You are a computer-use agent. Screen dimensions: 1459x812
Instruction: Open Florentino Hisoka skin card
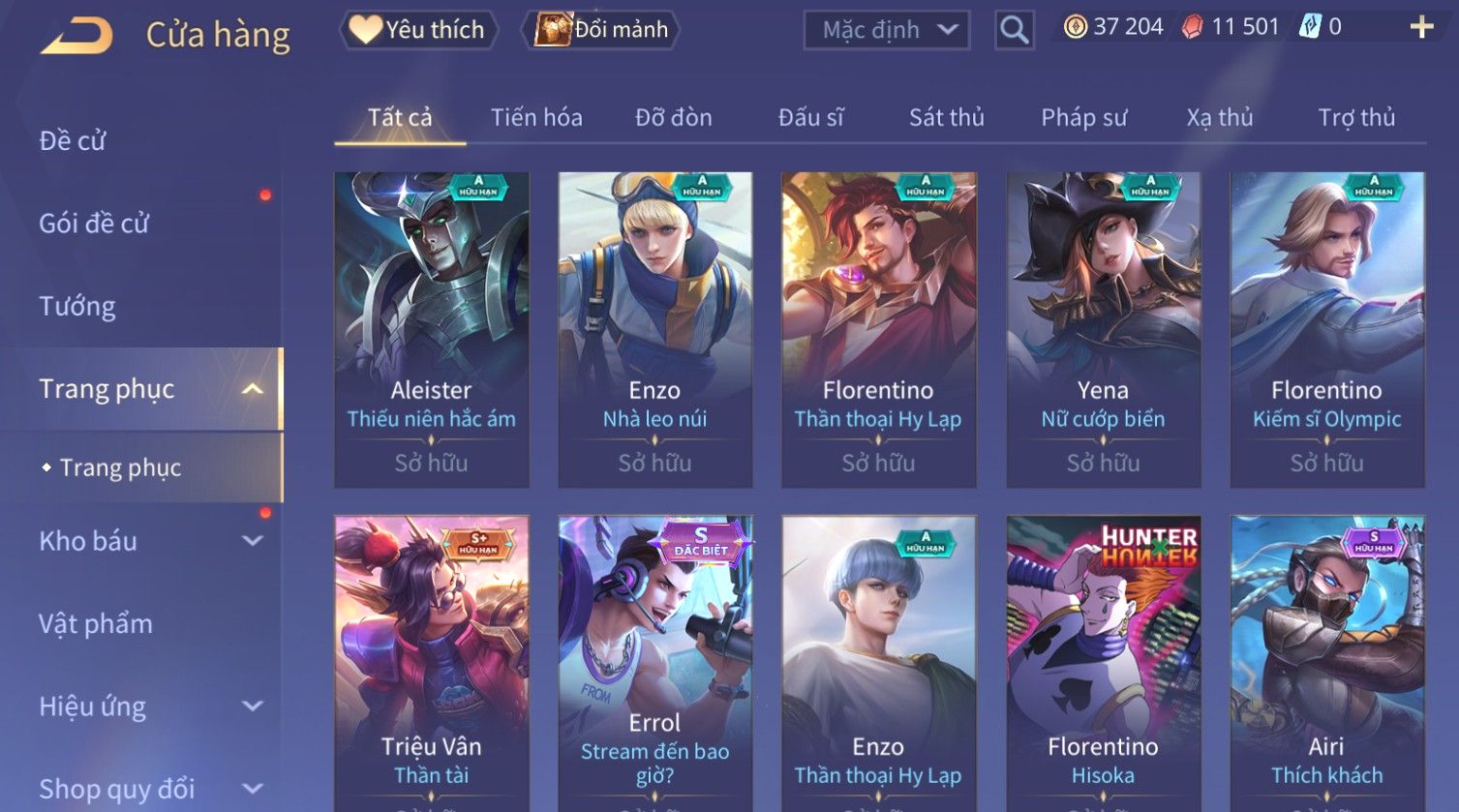[x=1104, y=664]
